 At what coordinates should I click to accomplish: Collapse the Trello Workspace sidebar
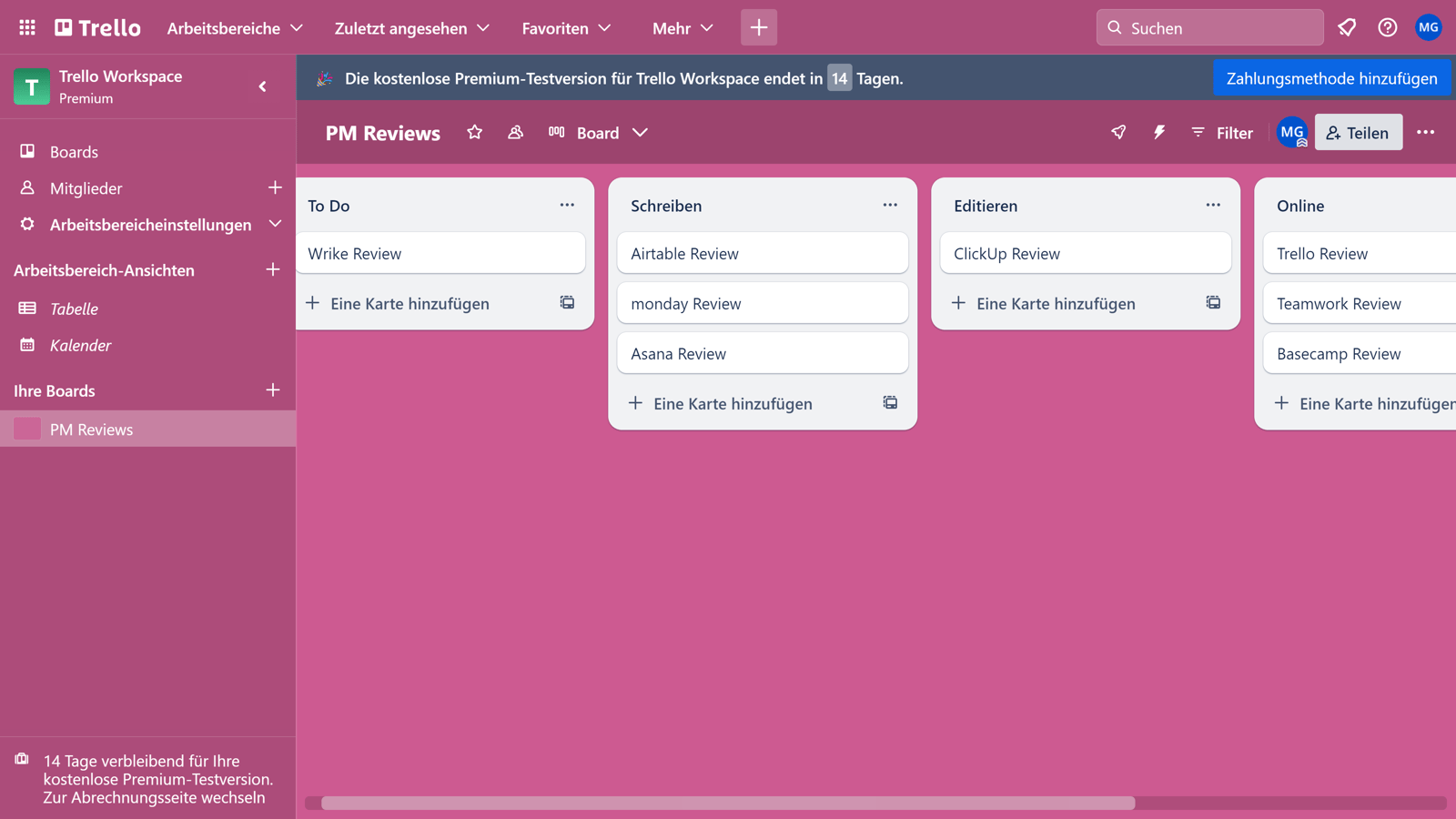click(263, 86)
